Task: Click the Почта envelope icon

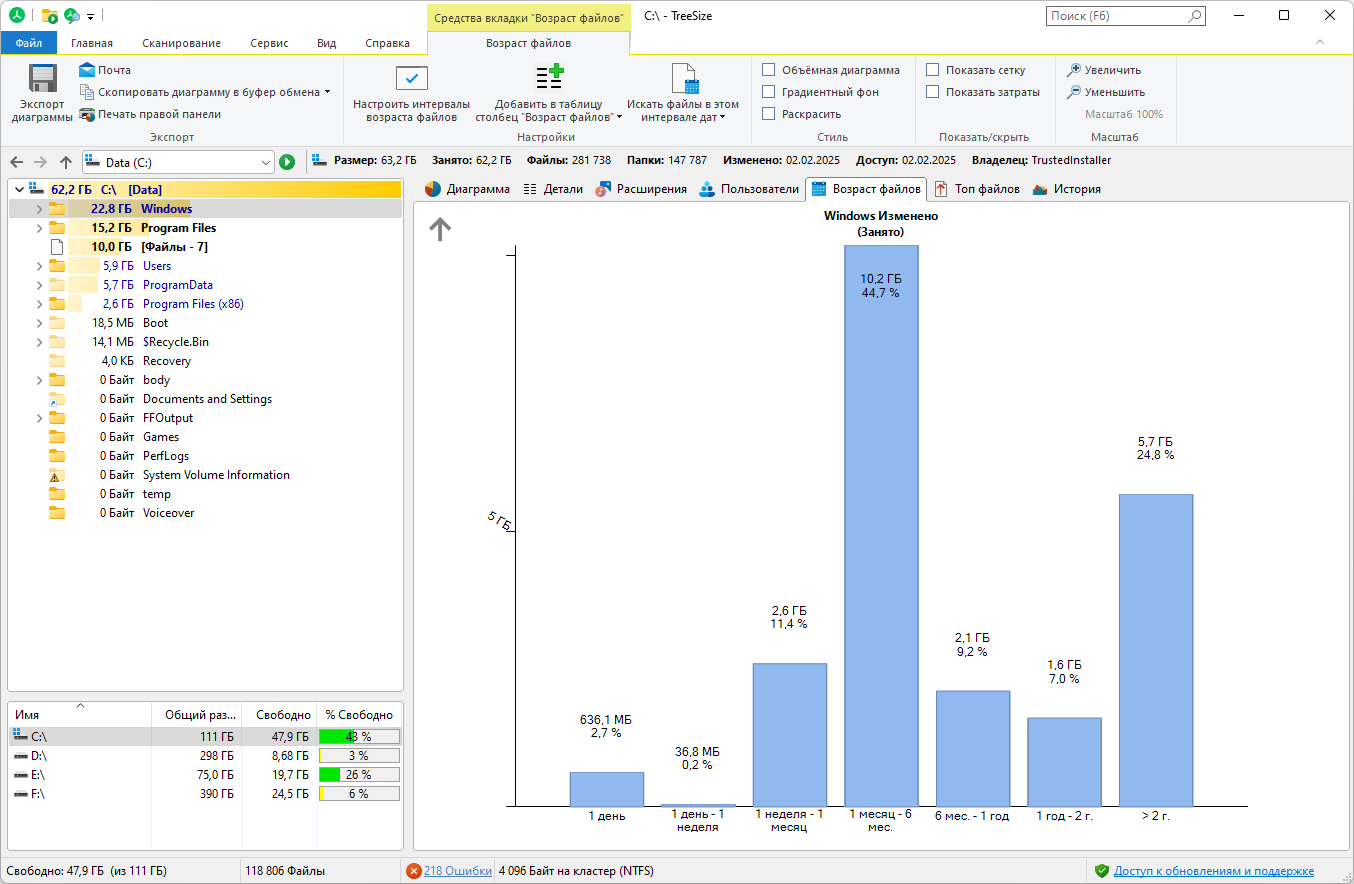Action: click(x=87, y=70)
